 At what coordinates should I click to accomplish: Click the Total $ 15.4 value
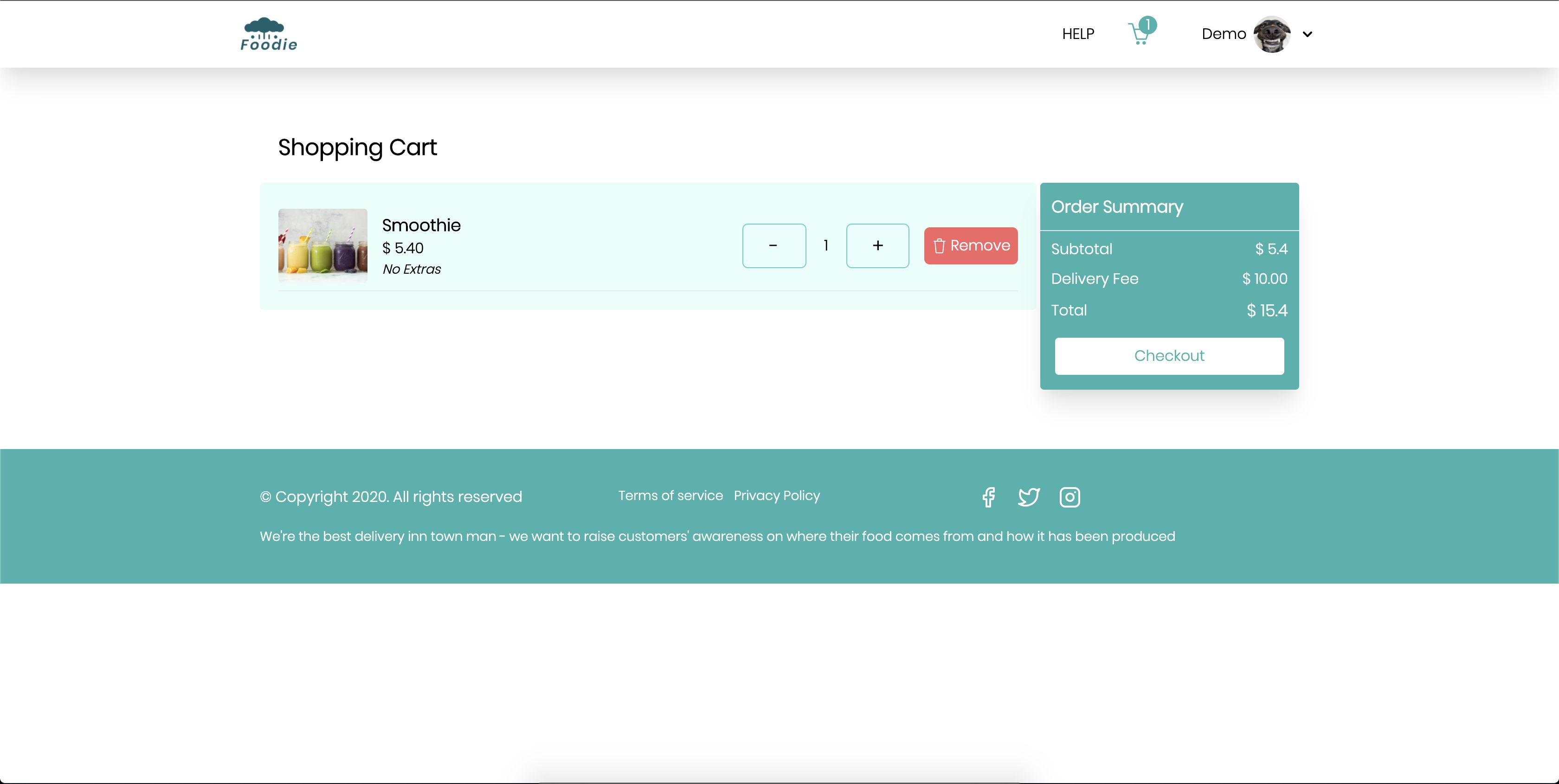tap(1267, 310)
